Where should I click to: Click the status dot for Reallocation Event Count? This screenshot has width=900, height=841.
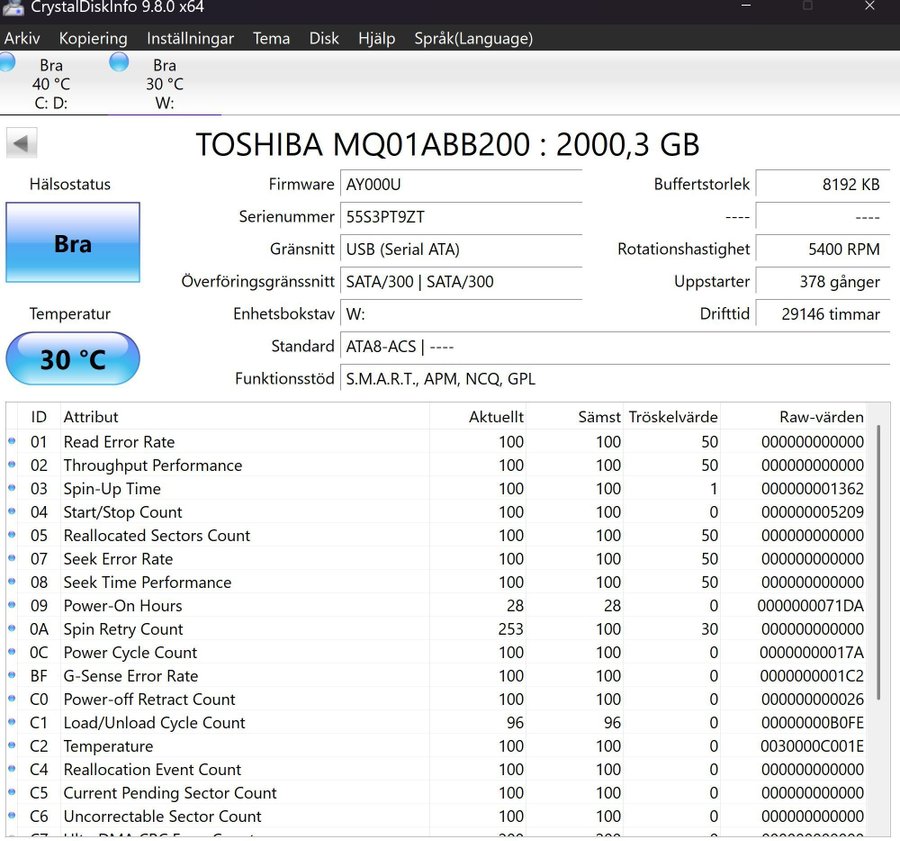click(11, 769)
